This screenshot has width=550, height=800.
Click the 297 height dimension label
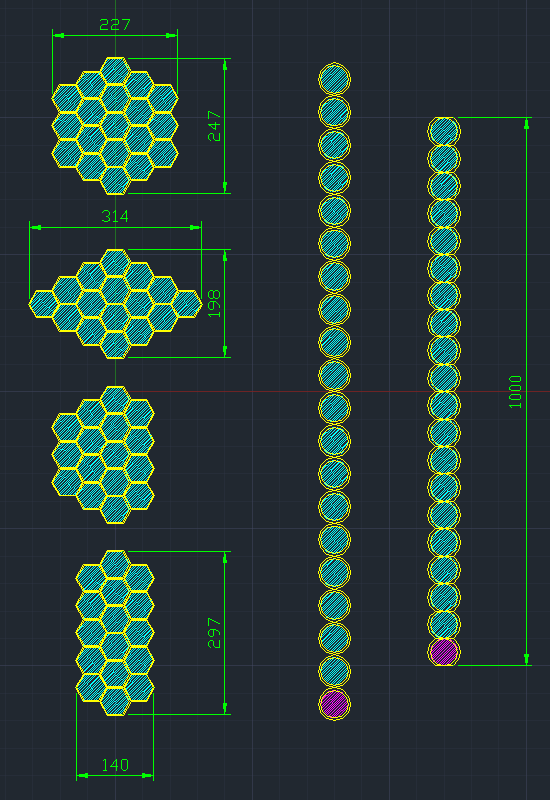point(214,633)
